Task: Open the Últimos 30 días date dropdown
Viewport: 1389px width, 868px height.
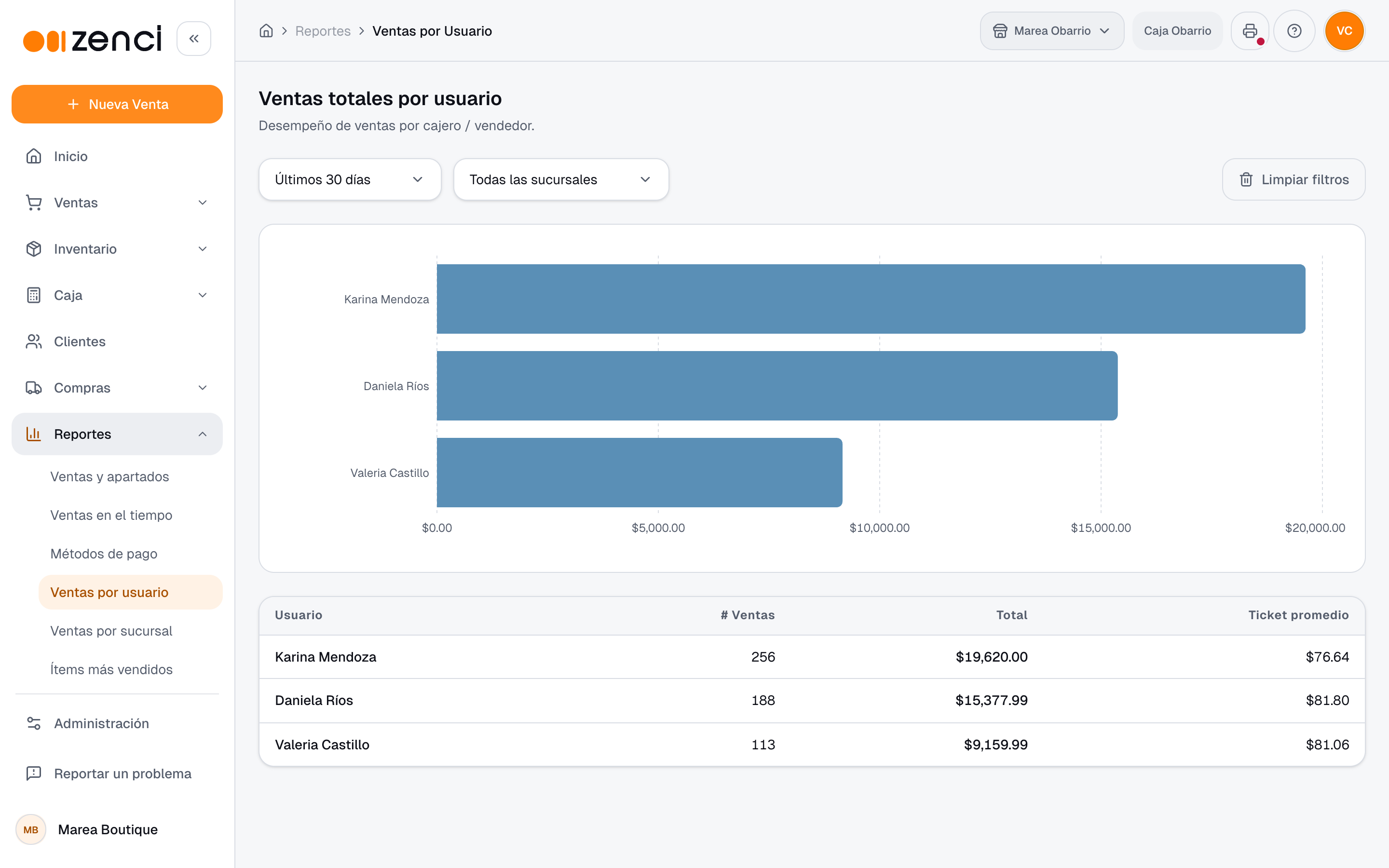Action: (350, 180)
